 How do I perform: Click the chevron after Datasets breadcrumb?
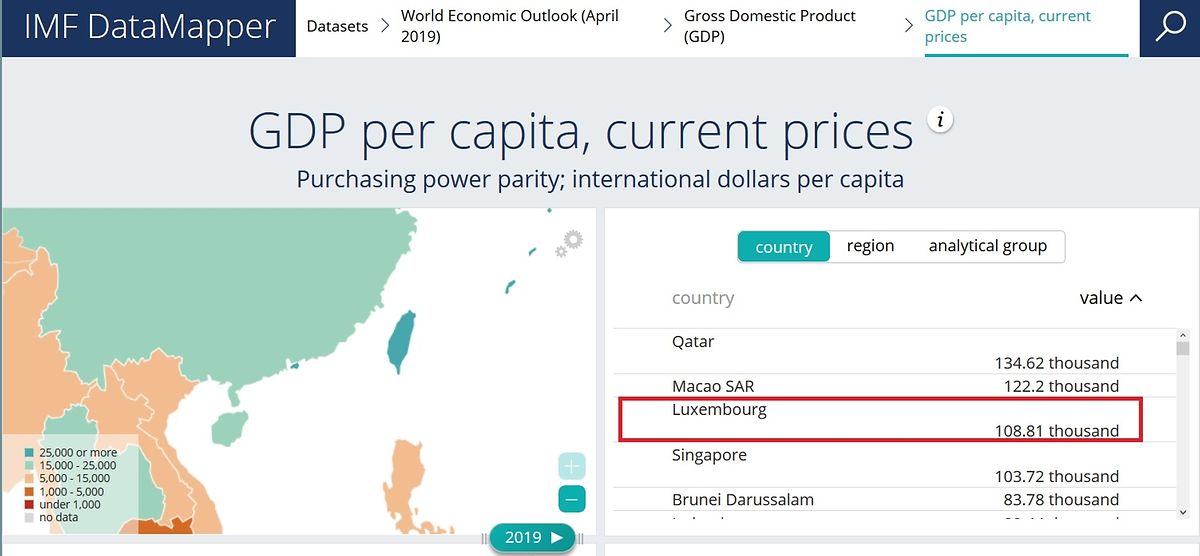point(385,27)
